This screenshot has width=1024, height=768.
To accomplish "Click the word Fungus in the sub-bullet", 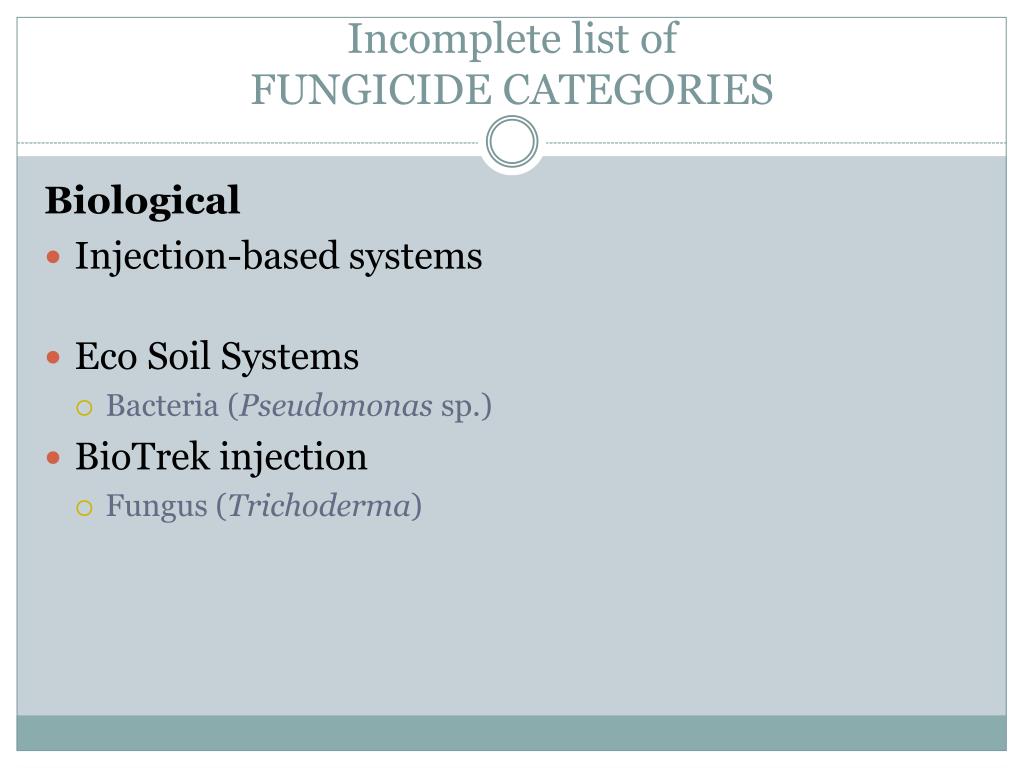I will [x=157, y=506].
